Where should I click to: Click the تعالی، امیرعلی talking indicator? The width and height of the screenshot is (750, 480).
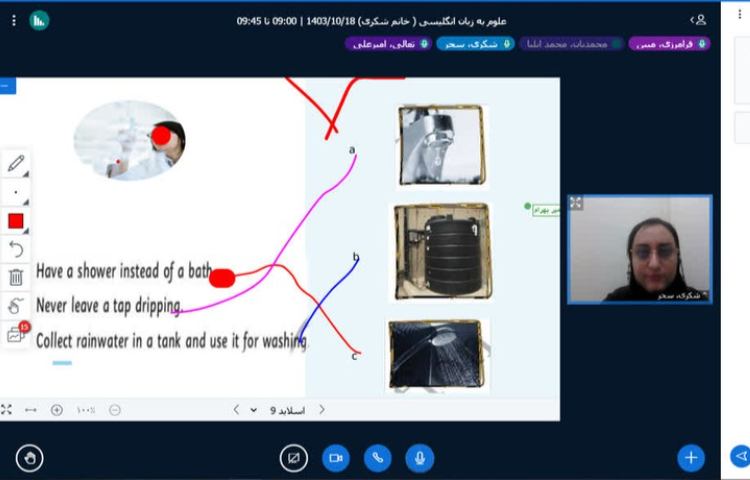(x=388, y=44)
